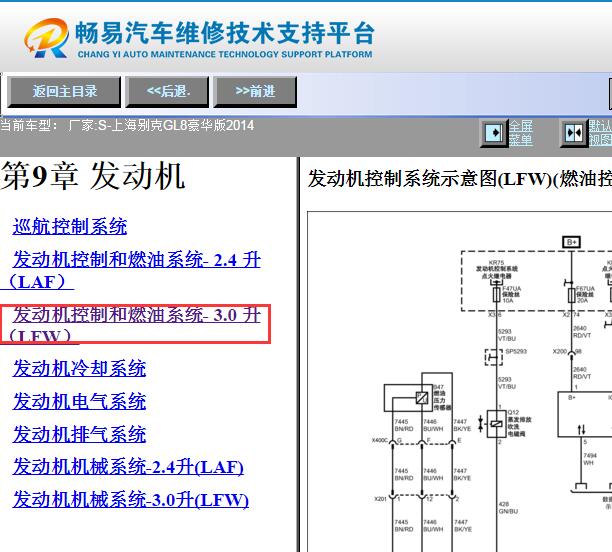Viewport: 612px width, 552px height.
Task: Go forward with the >>前进 button
Action: tap(255, 91)
